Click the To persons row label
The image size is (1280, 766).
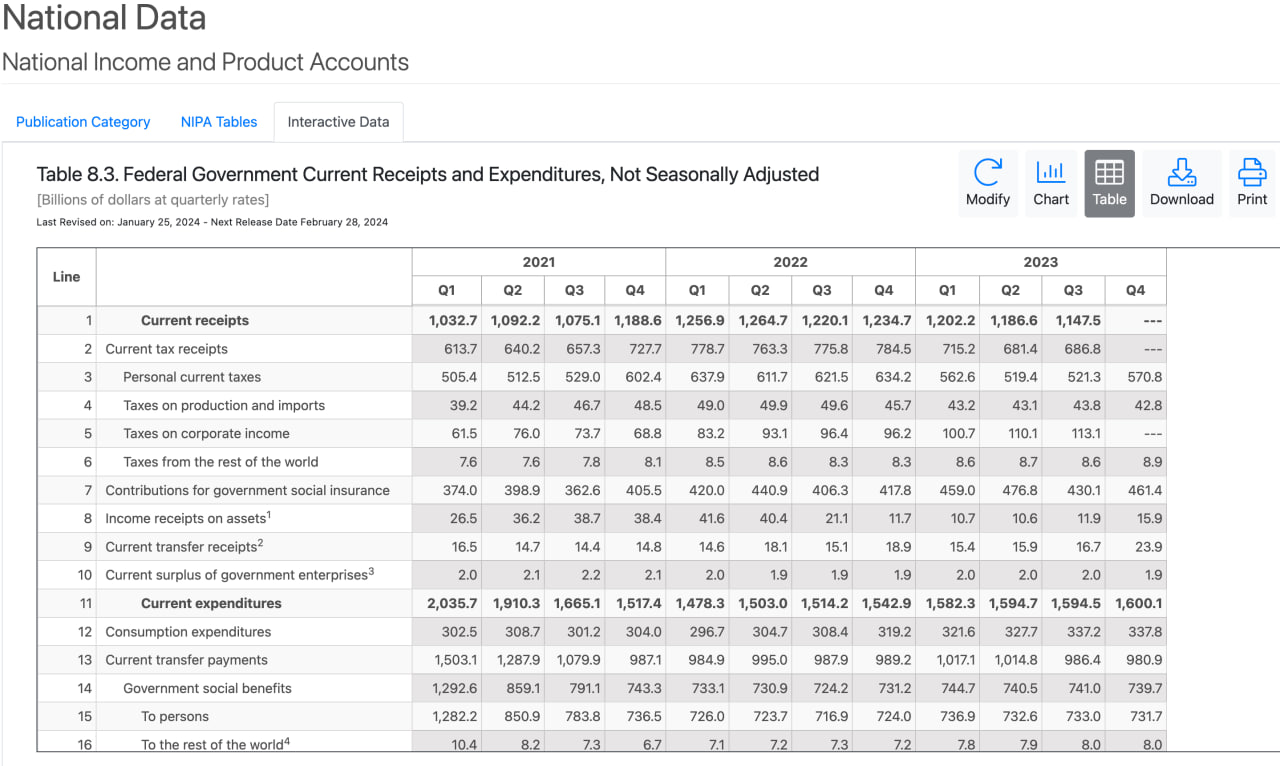175,716
